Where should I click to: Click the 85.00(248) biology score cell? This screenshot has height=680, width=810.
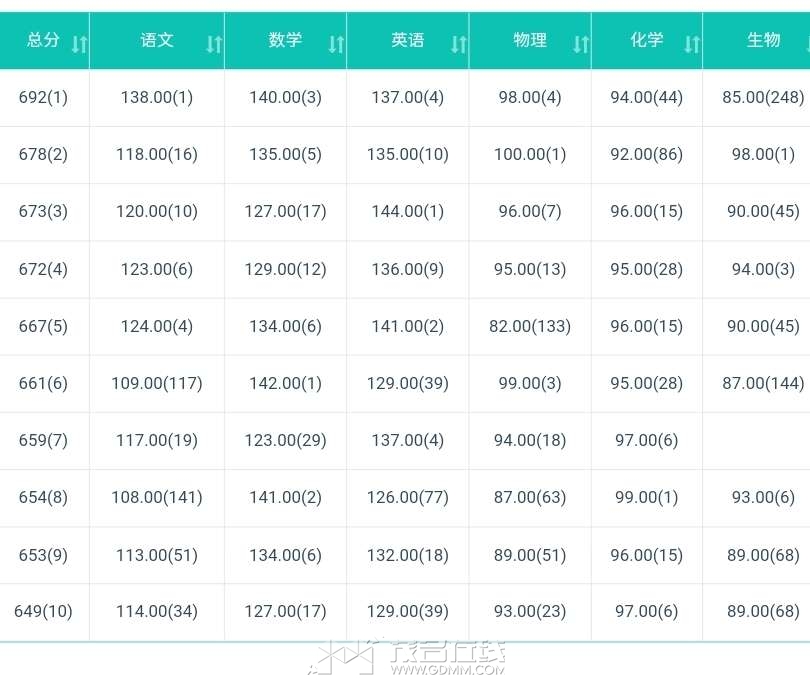coord(763,97)
